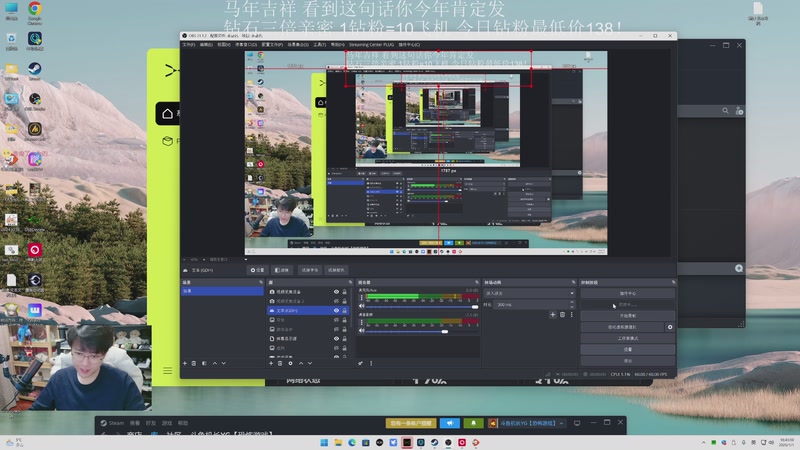Open advanced audio properties icon below the mixer
The height and width of the screenshot is (450, 800).
[360, 363]
